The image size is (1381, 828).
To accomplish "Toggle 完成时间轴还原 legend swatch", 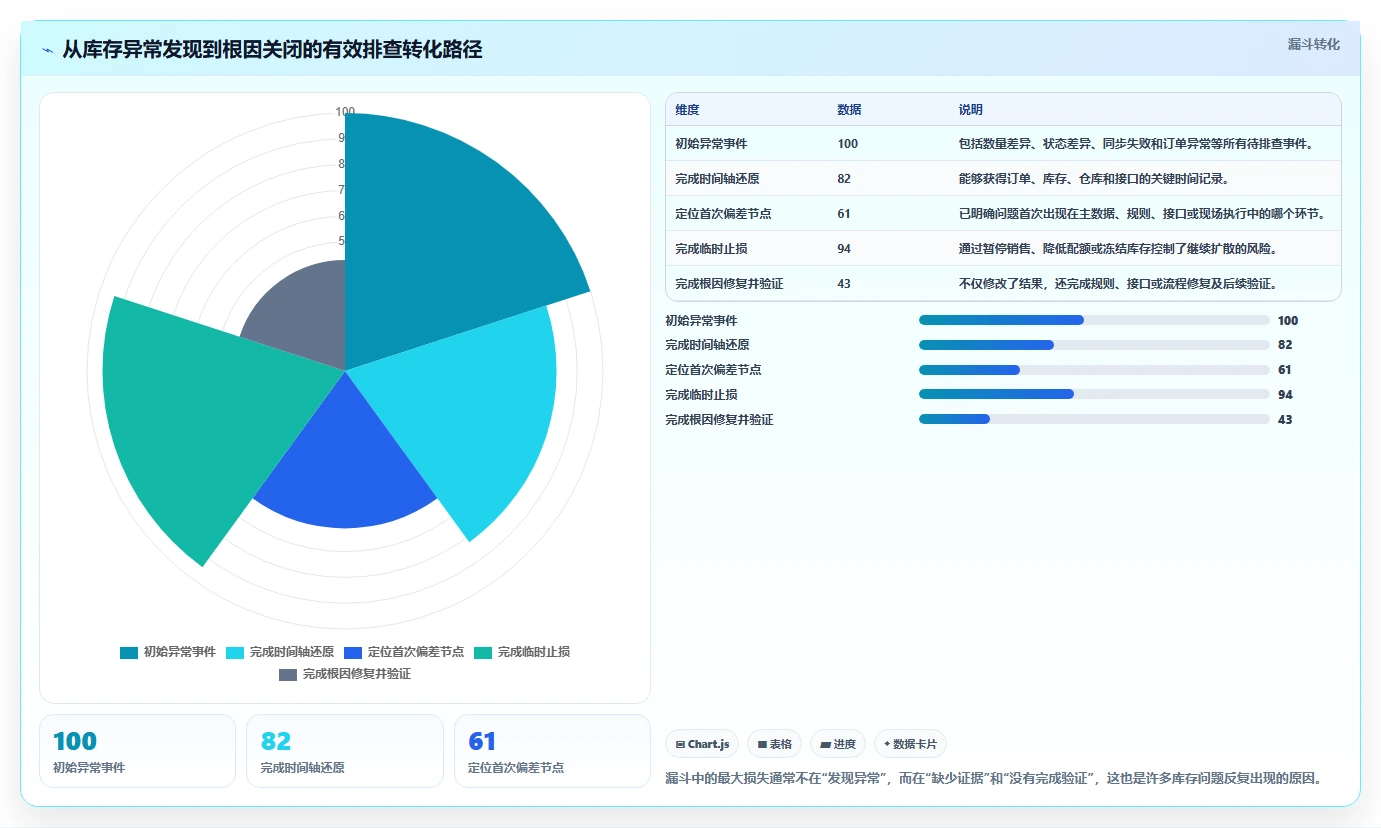I will tap(235, 652).
